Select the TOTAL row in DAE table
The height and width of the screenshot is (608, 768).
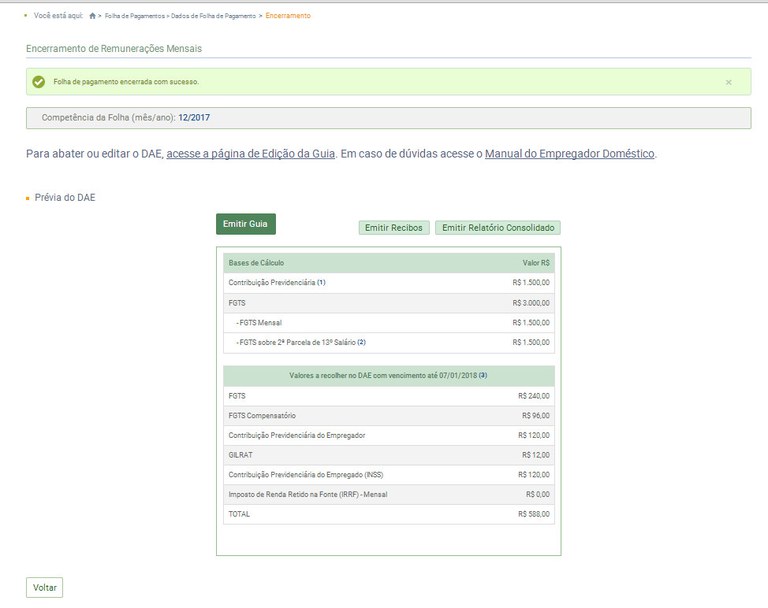pyautogui.click(x=388, y=514)
